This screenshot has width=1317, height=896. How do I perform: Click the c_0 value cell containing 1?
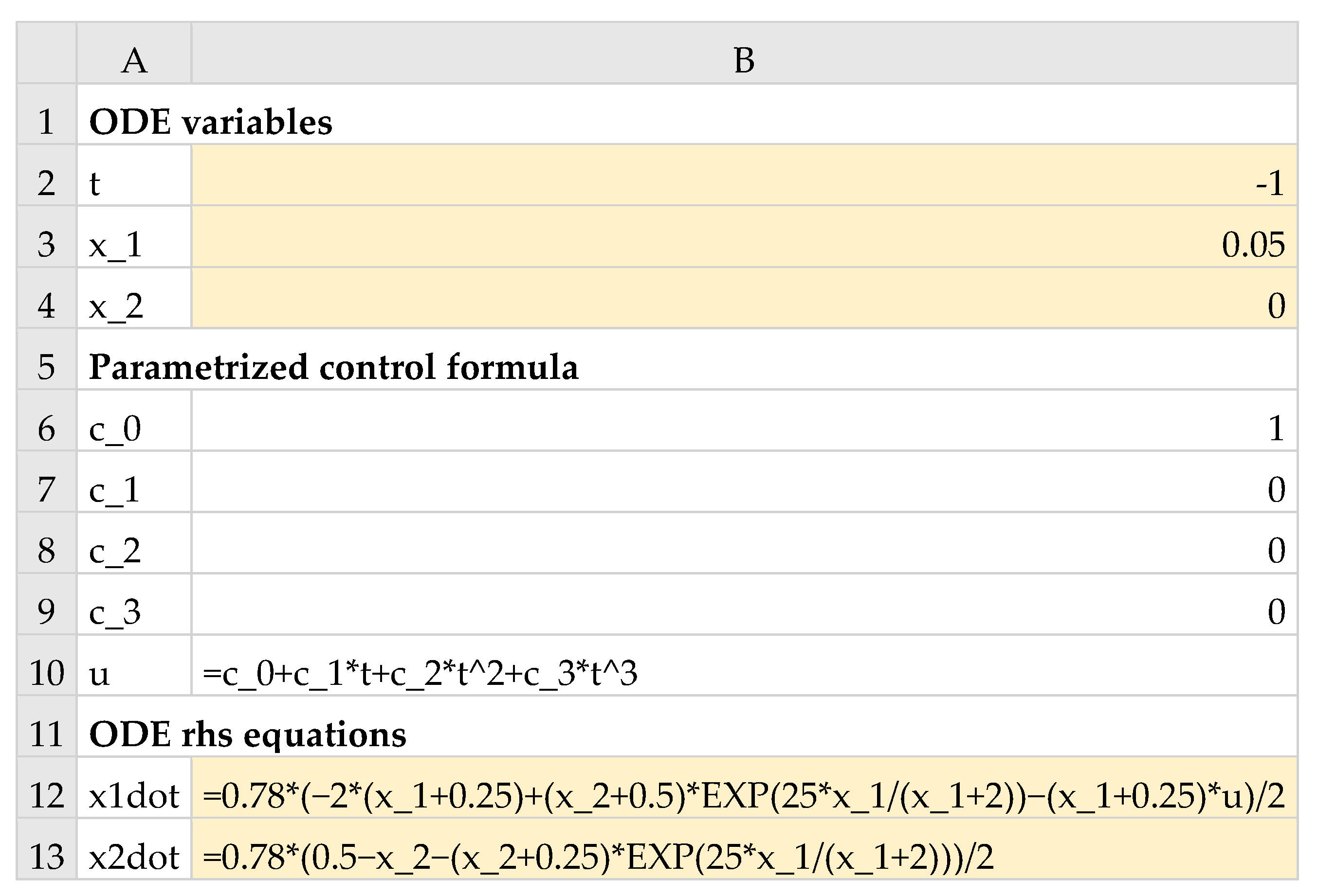744,428
